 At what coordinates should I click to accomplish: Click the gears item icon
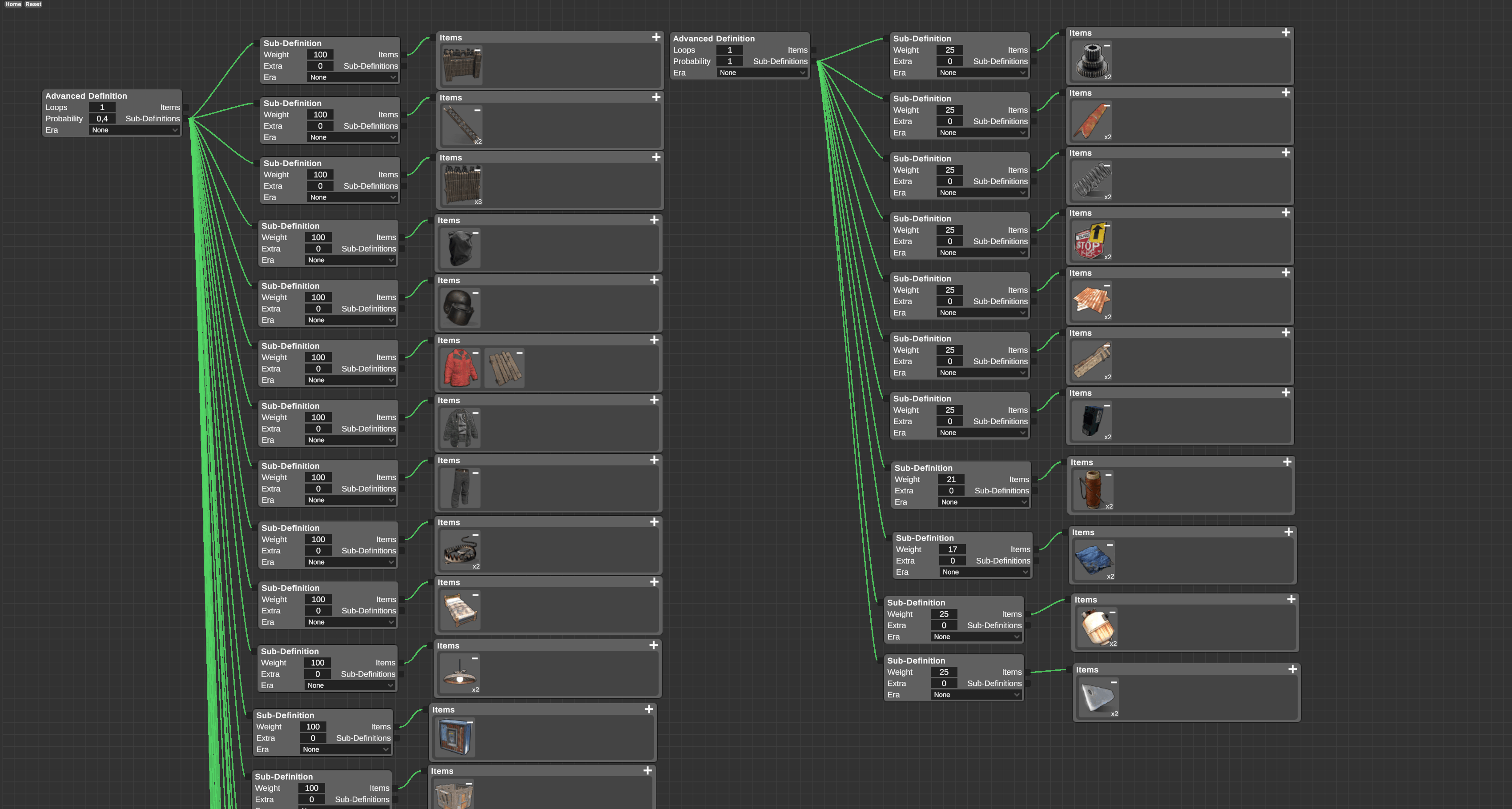(x=1091, y=61)
